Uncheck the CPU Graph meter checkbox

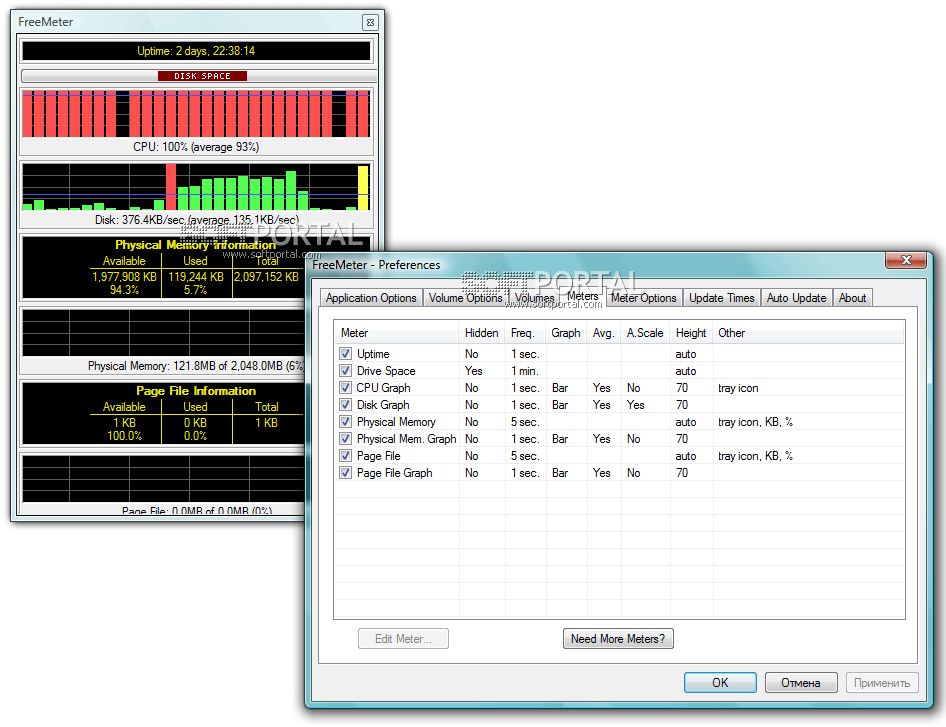[345, 387]
